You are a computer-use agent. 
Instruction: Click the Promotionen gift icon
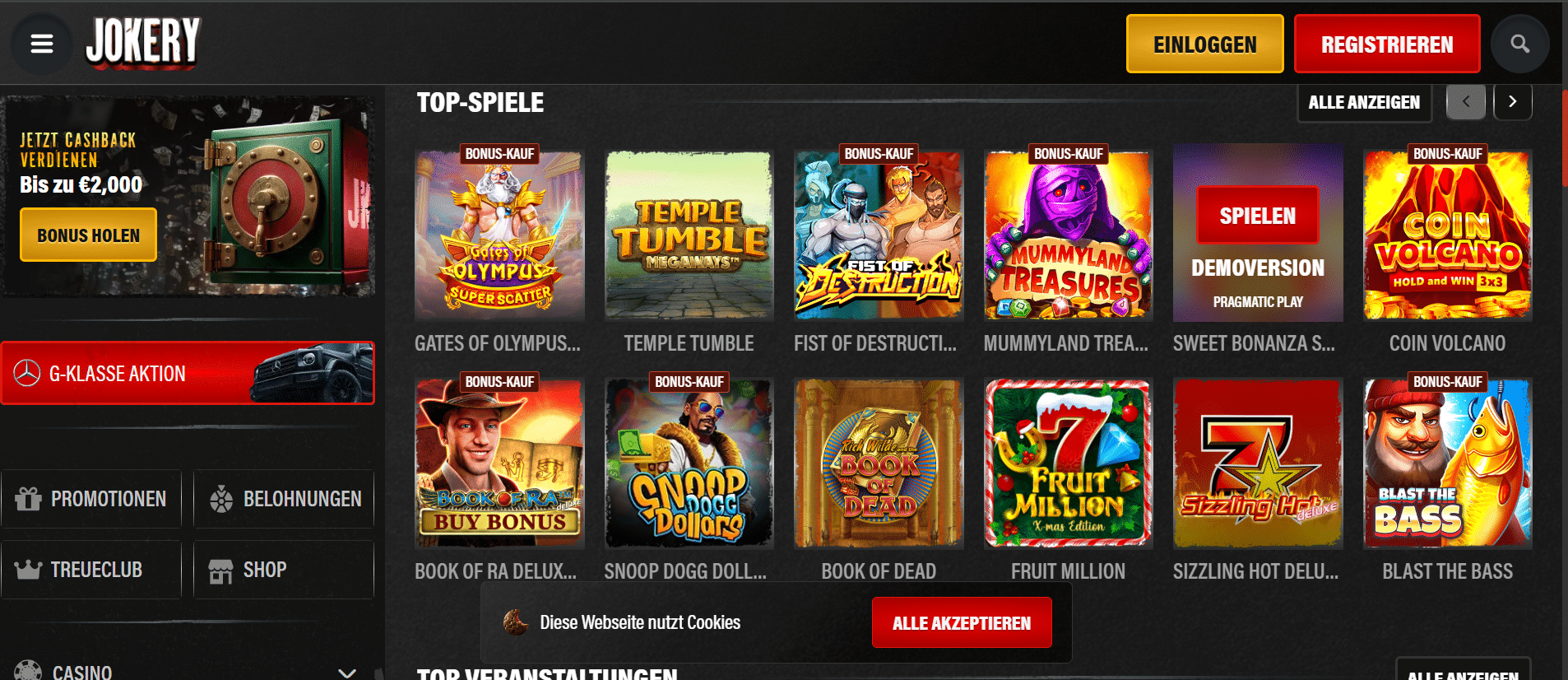(x=28, y=499)
